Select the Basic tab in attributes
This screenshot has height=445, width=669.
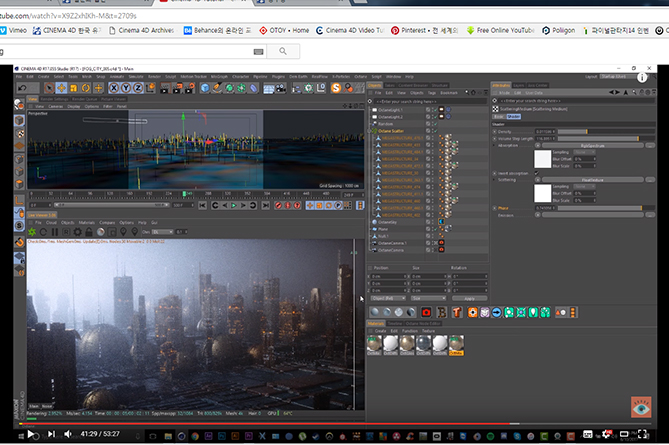click(499, 116)
